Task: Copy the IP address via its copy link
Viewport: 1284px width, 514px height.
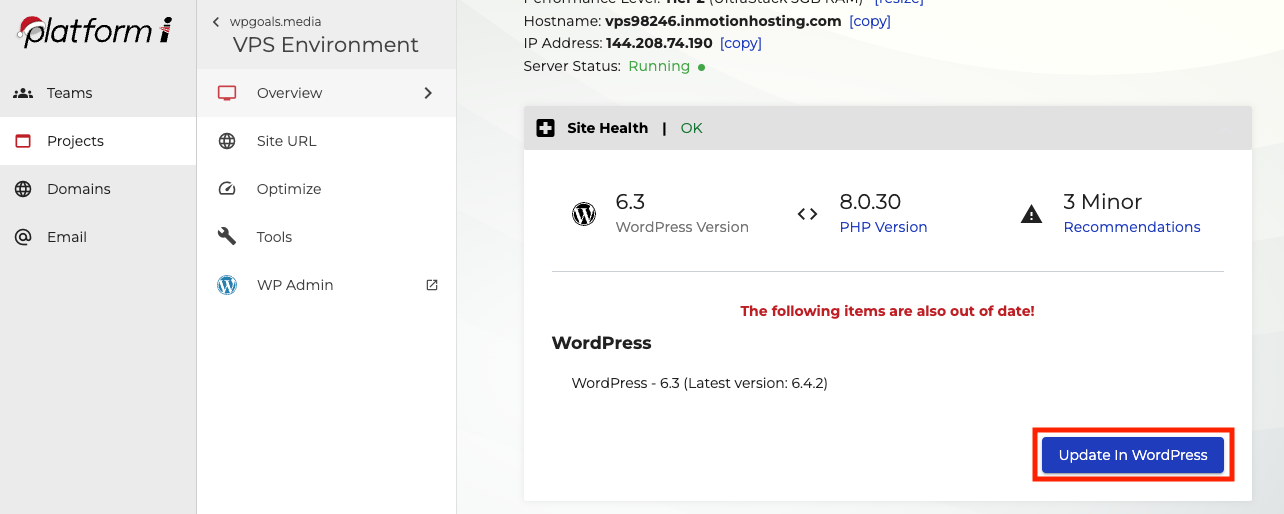Action: coord(740,43)
